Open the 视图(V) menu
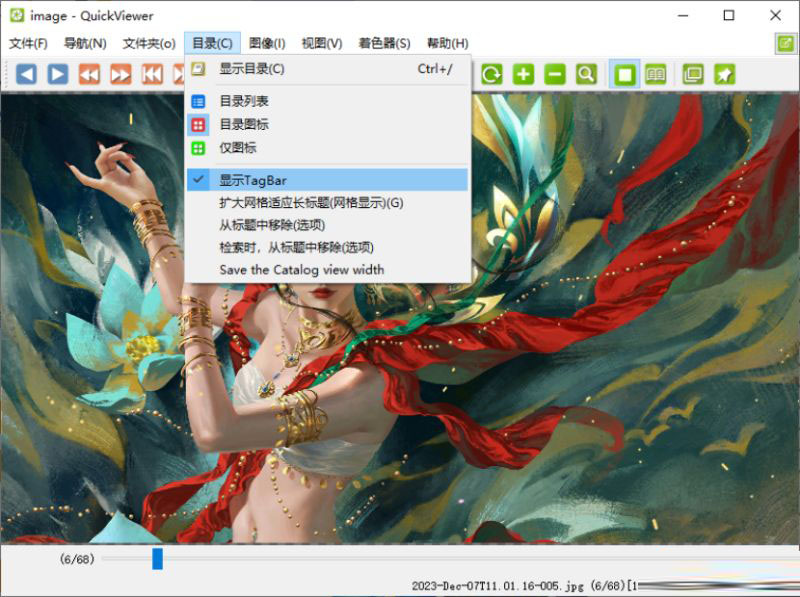 click(322, 43)
